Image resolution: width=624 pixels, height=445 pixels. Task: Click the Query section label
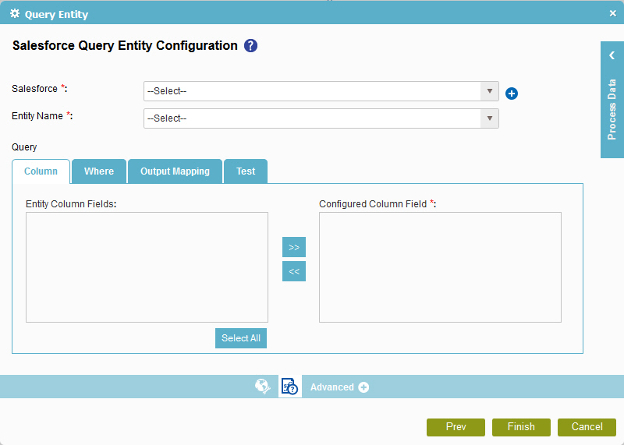(x=24, y=147)
